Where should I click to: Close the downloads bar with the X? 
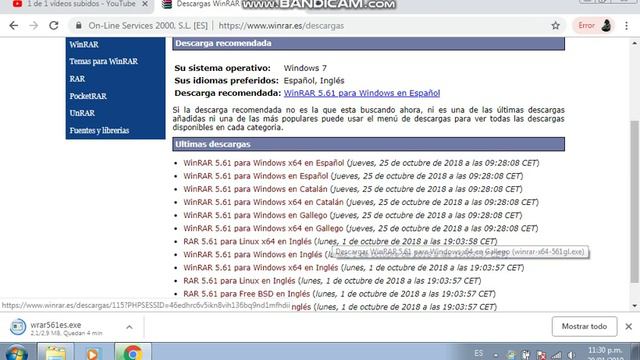pyautogui.click(x=629, y=327)
